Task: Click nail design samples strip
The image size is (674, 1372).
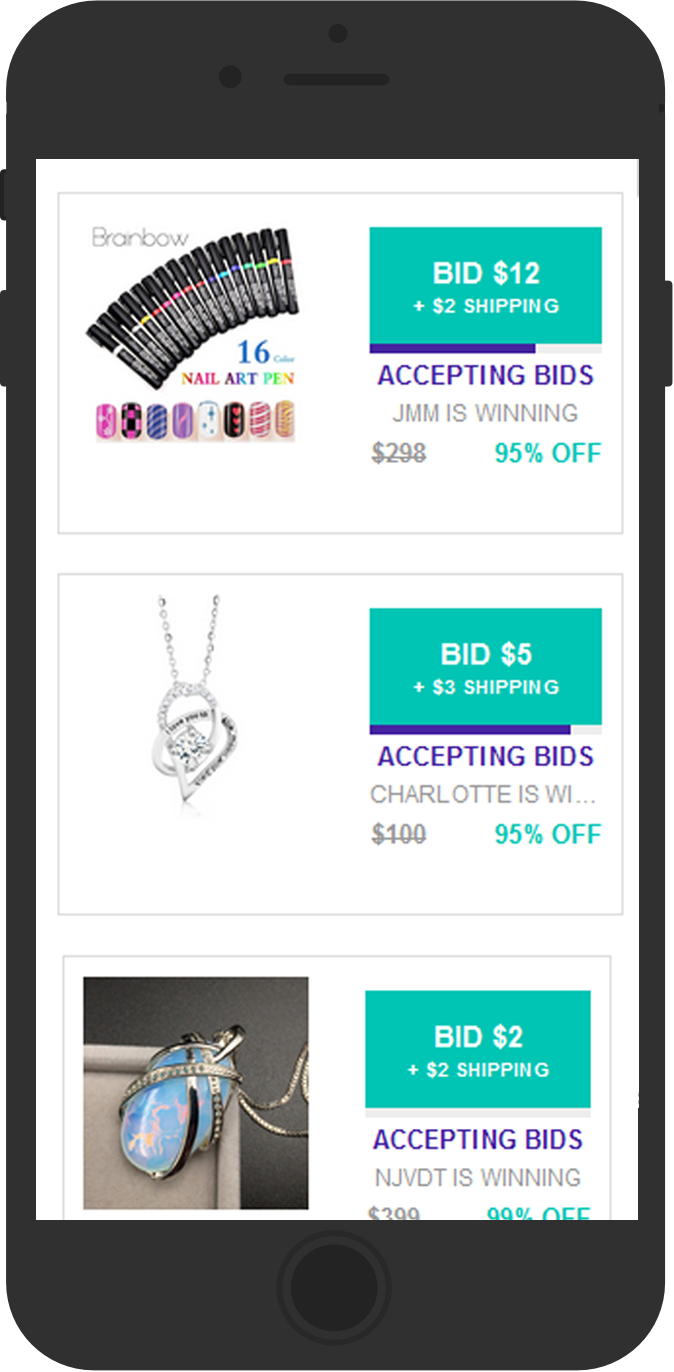Action: [x=196, y=420]
